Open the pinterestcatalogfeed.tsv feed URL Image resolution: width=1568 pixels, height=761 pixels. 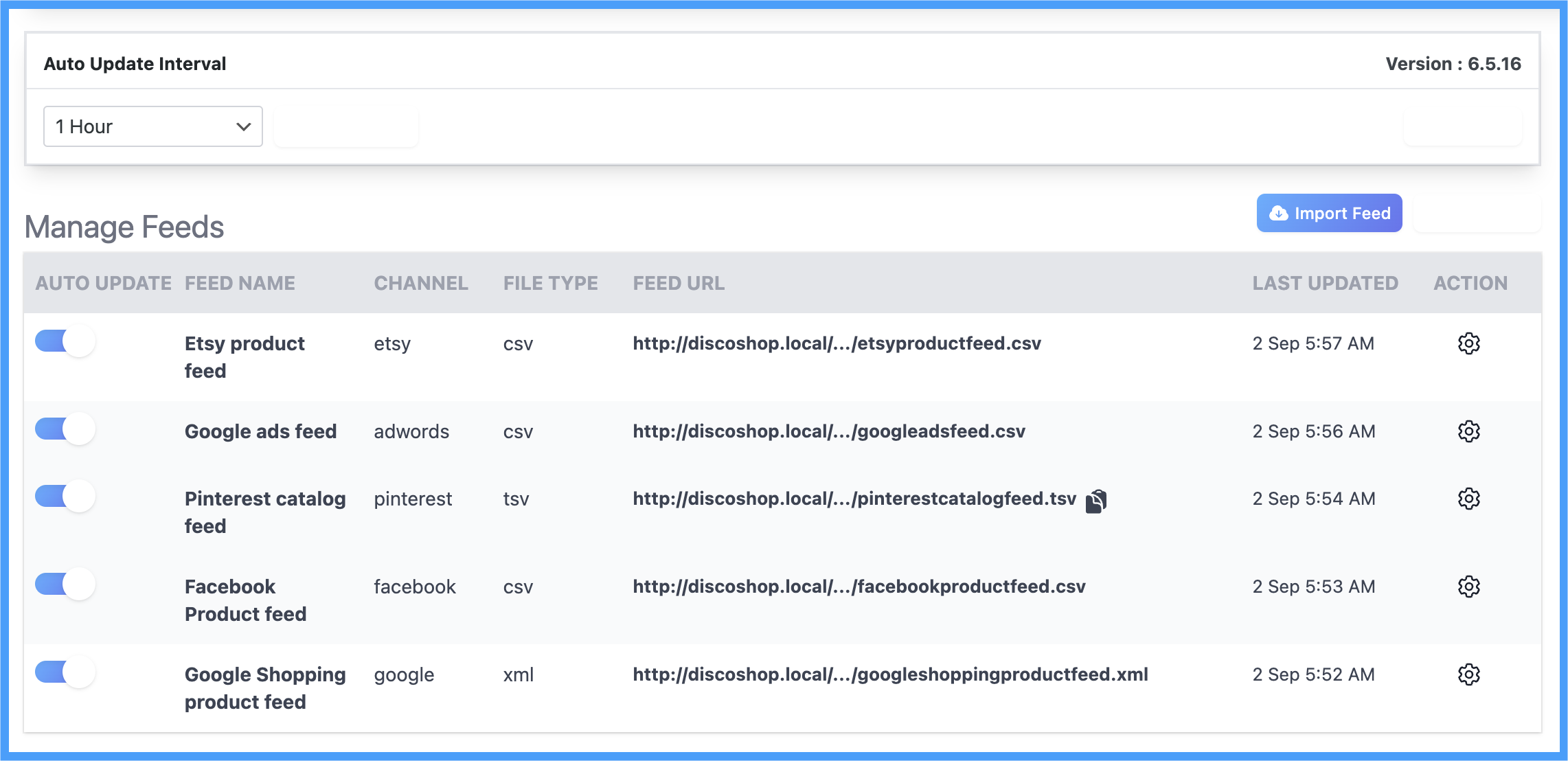pyautogui.click(x=854, y=499)
